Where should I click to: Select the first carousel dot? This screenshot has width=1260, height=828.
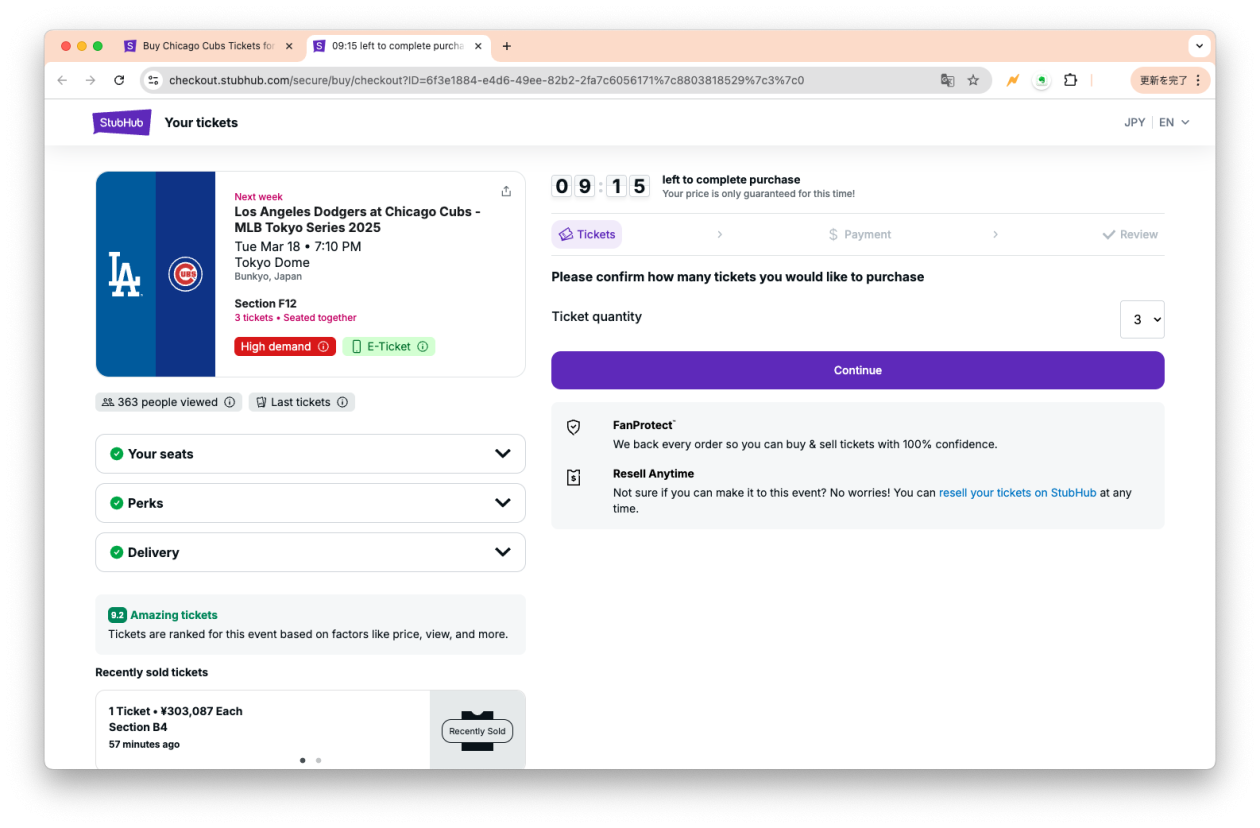coord(303,760)
